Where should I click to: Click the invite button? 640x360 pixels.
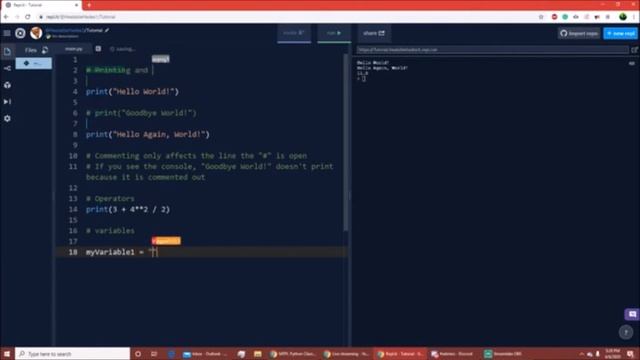click(x=294, y=33)
